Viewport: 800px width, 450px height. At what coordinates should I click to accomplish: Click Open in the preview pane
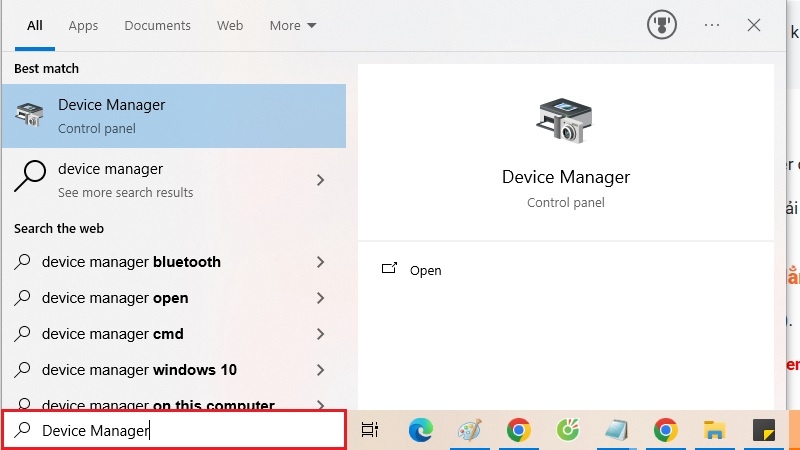(x=426, y=270)
